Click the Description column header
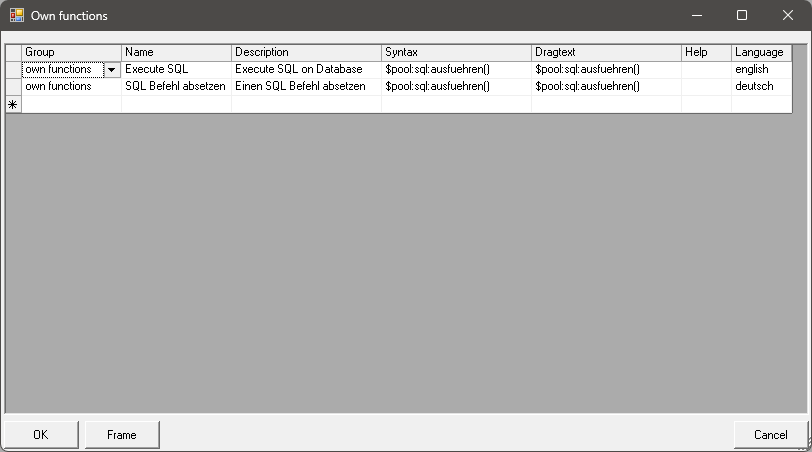This screenshot has width=812, height=452. tap(306, 52)
